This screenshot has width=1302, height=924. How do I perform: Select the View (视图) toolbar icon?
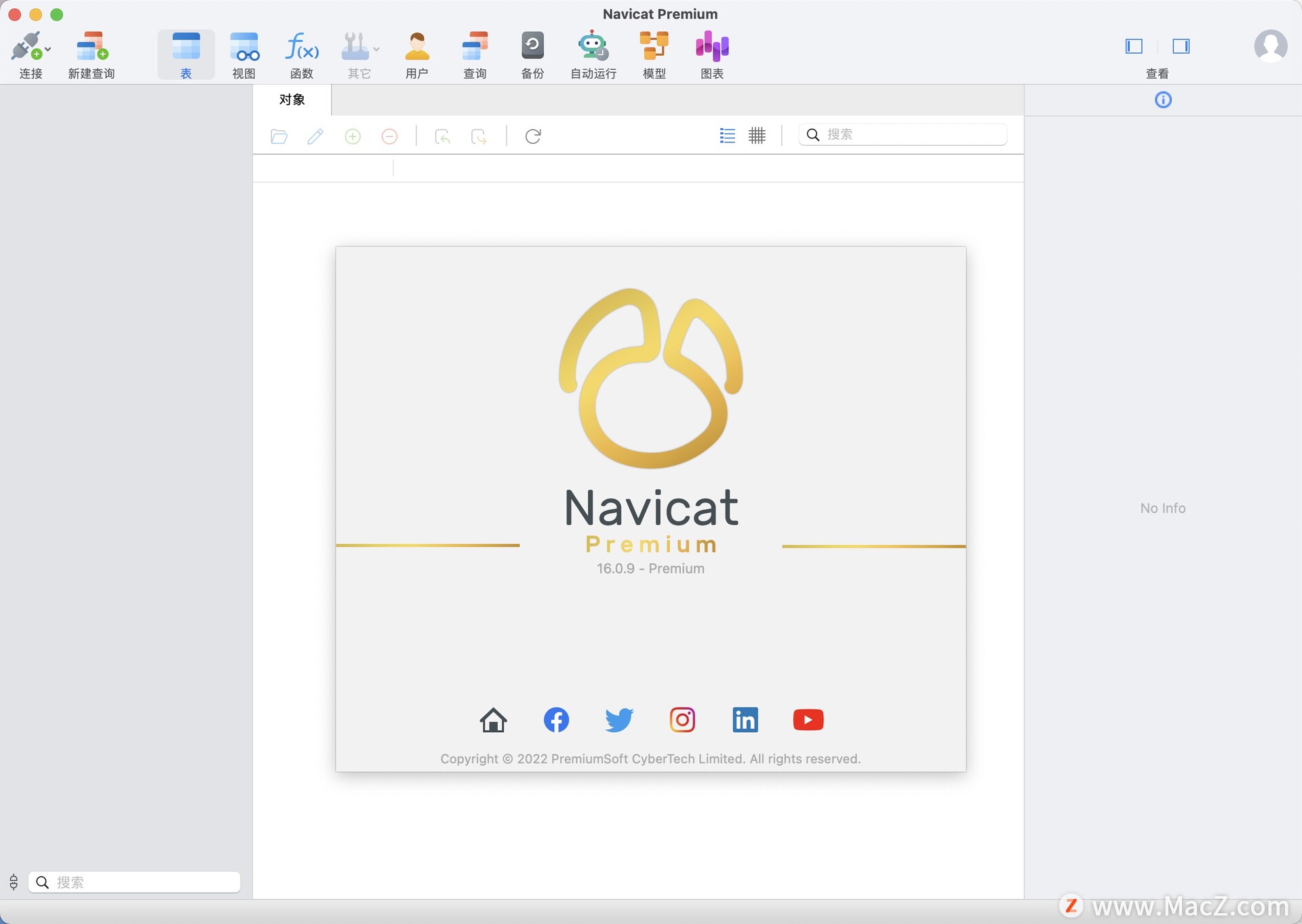243,46
